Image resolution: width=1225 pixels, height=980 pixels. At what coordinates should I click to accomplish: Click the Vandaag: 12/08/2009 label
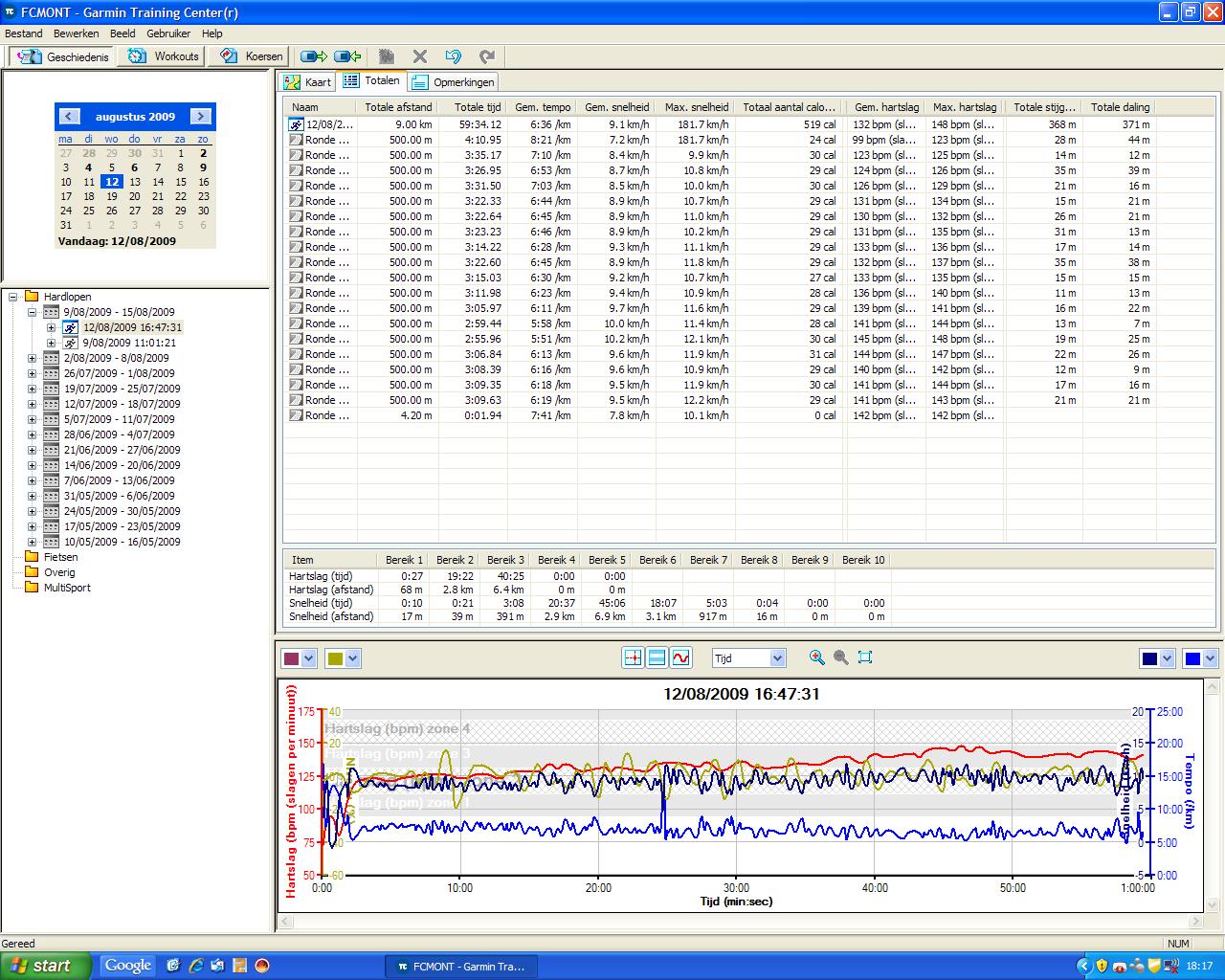(x=117, y=241)
